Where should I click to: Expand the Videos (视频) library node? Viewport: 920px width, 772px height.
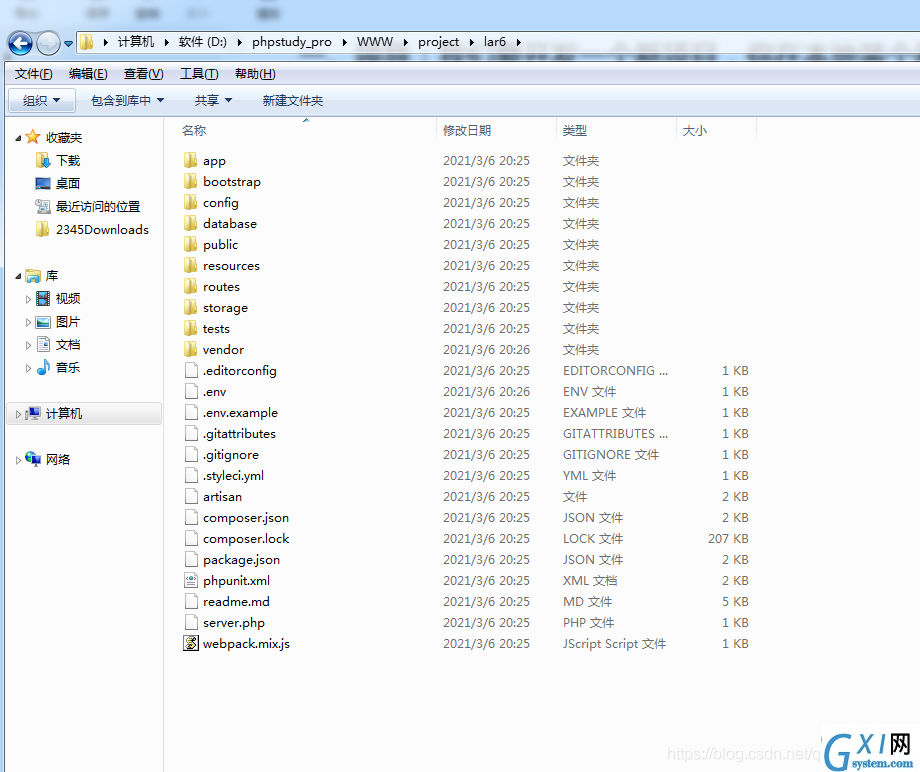tap(28, 299)
